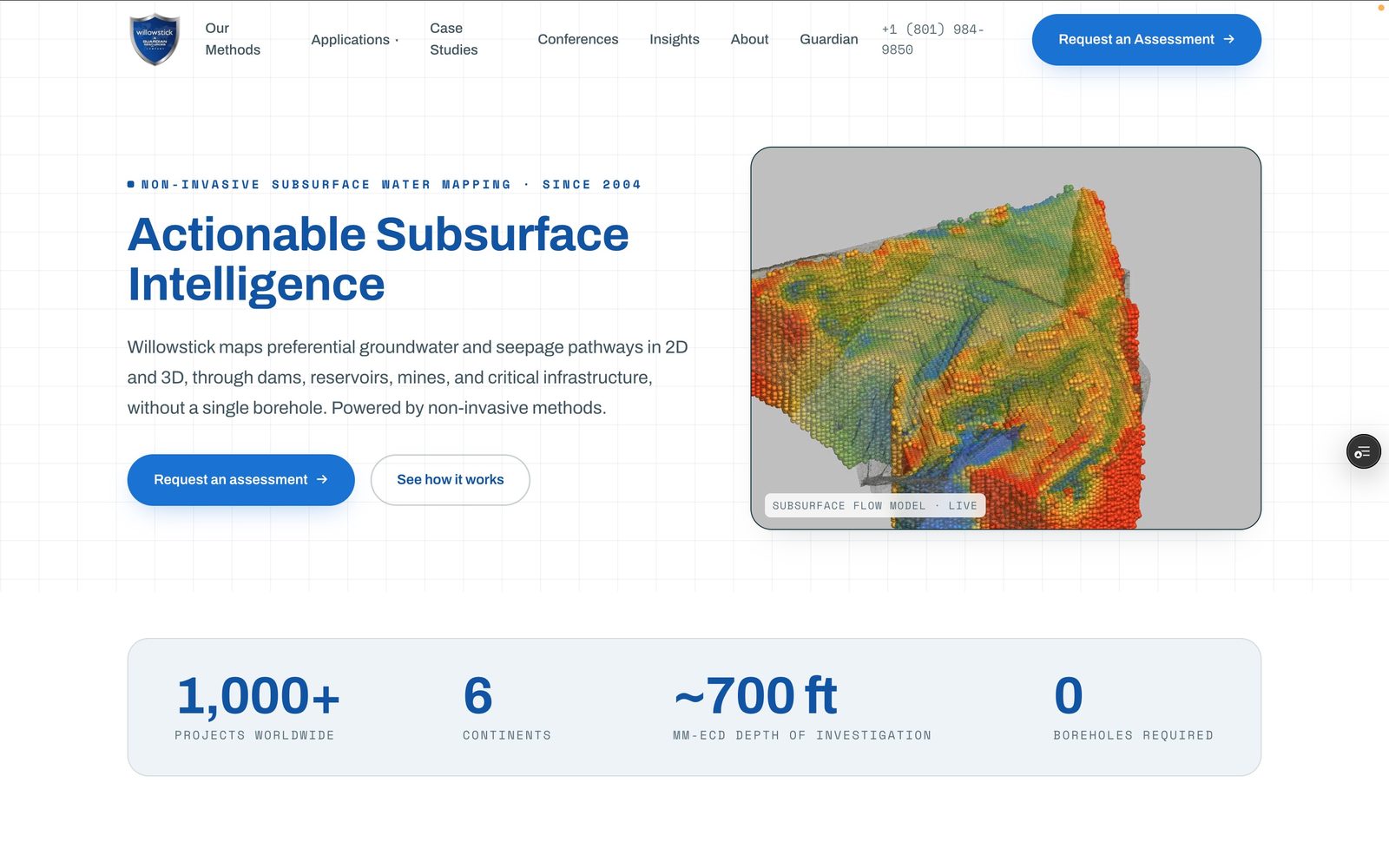The height and width of the screenshot is (868, 1389).
Task: Open Insights in the navigation
Action: pos(675,39)
